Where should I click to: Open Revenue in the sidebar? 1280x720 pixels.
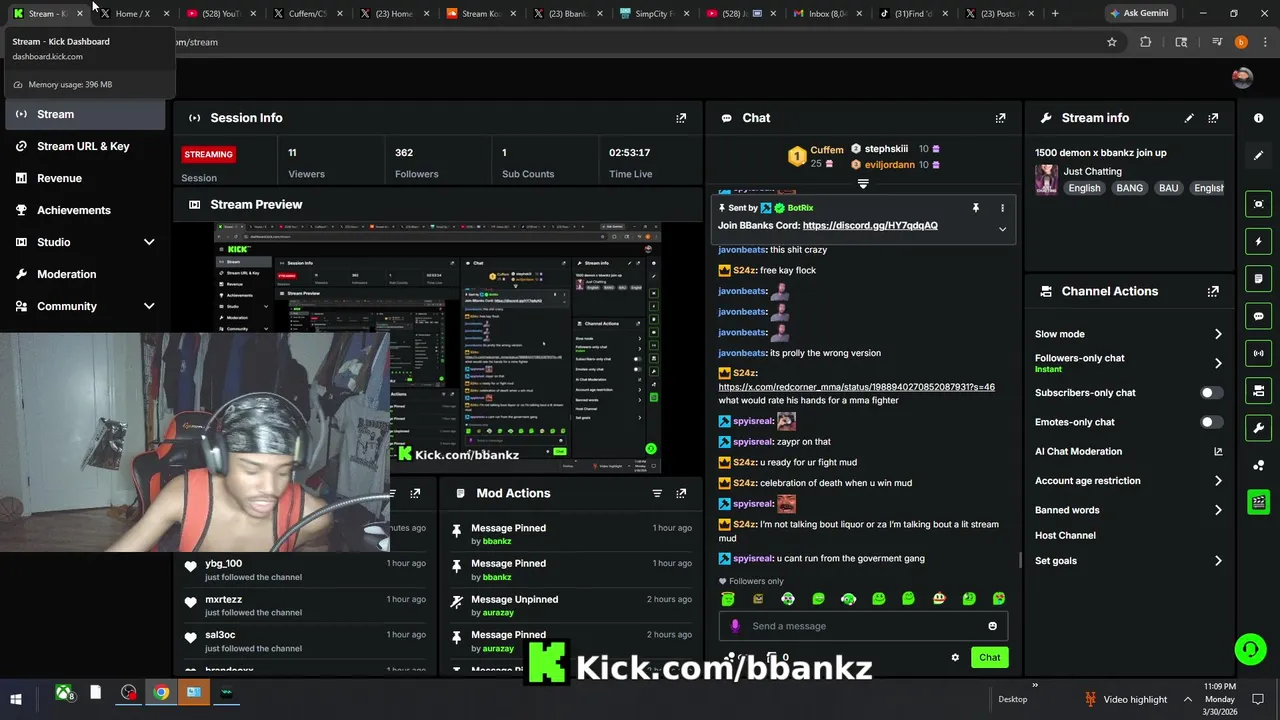(85, 178)
